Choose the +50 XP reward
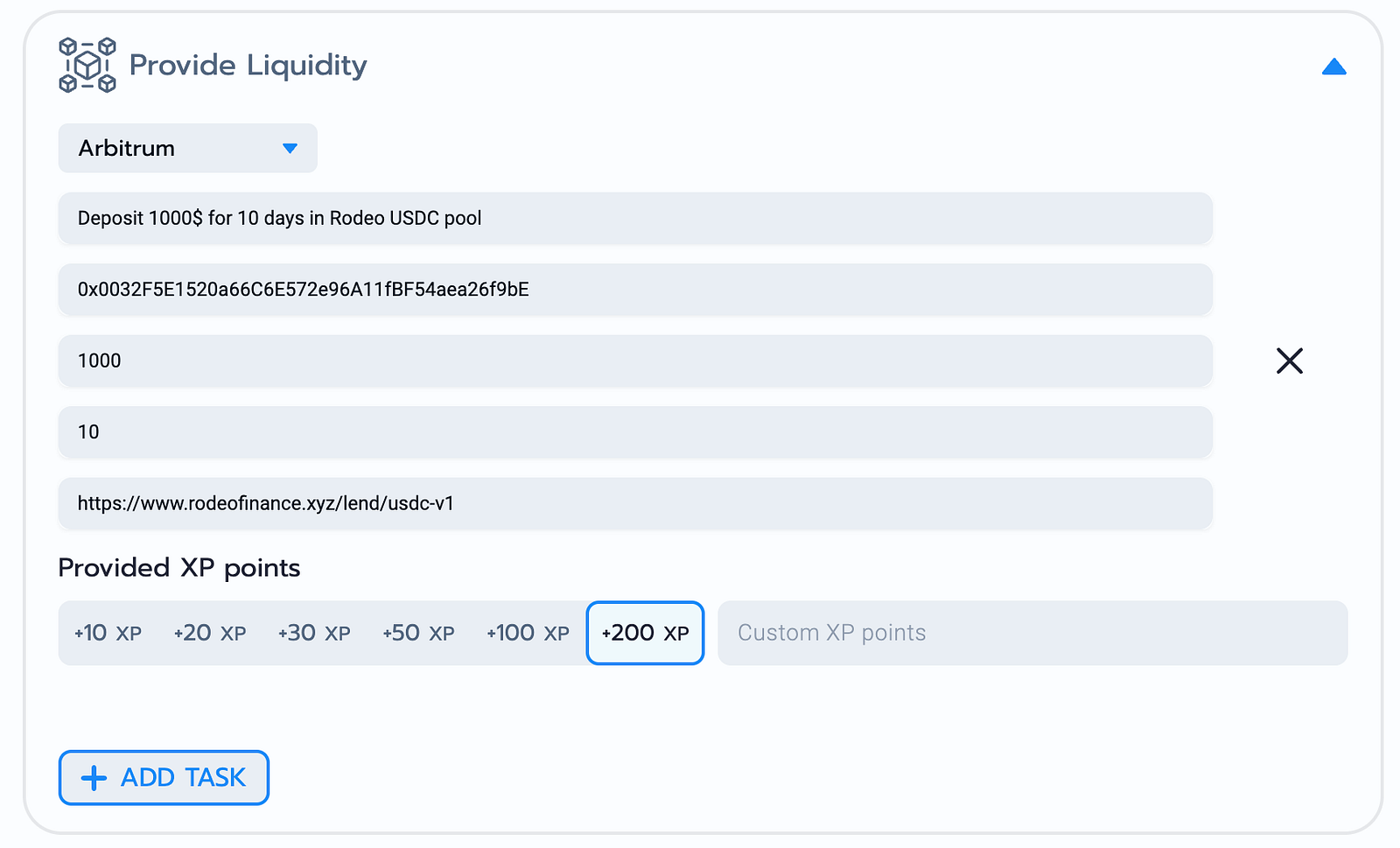 (418, 633)
